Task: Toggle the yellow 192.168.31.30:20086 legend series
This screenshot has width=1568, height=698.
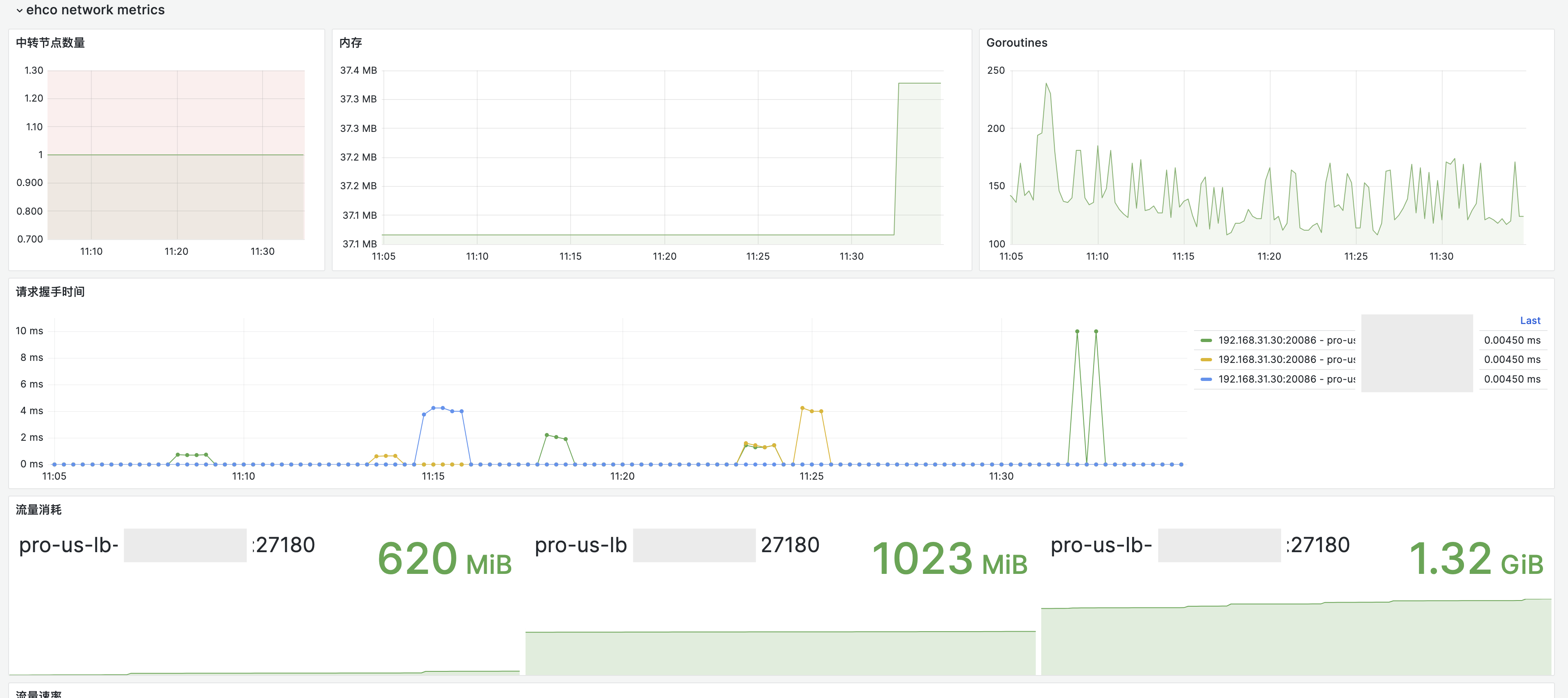Action: 1286,360
